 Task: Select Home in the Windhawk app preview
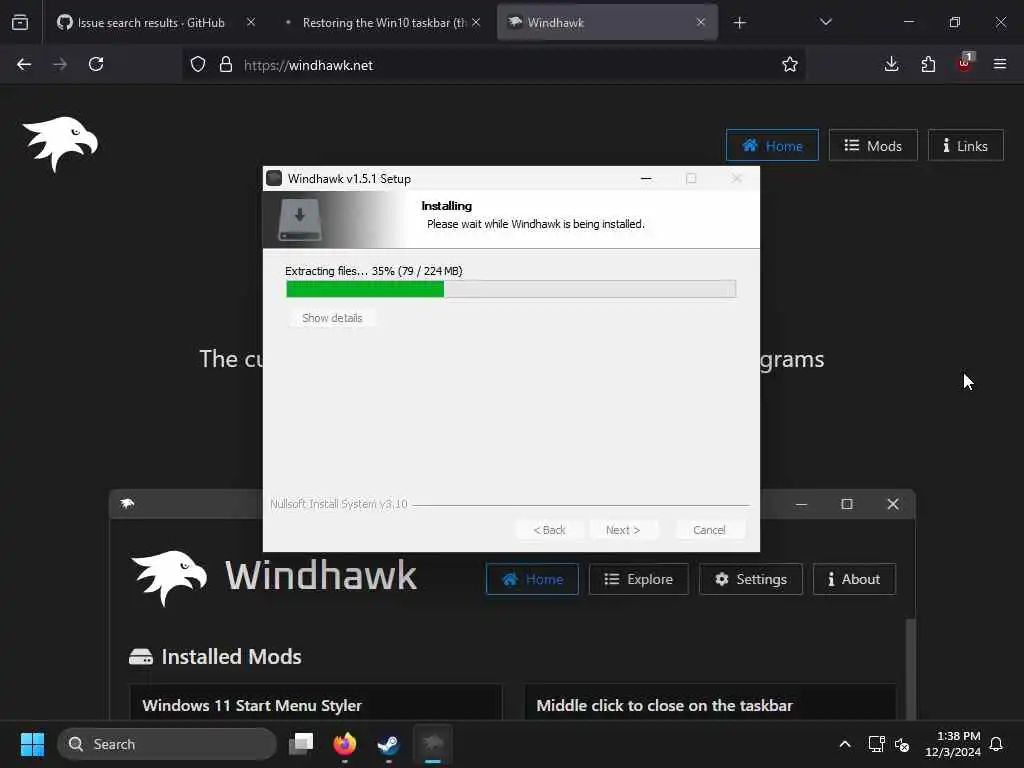tap(532, 579)
